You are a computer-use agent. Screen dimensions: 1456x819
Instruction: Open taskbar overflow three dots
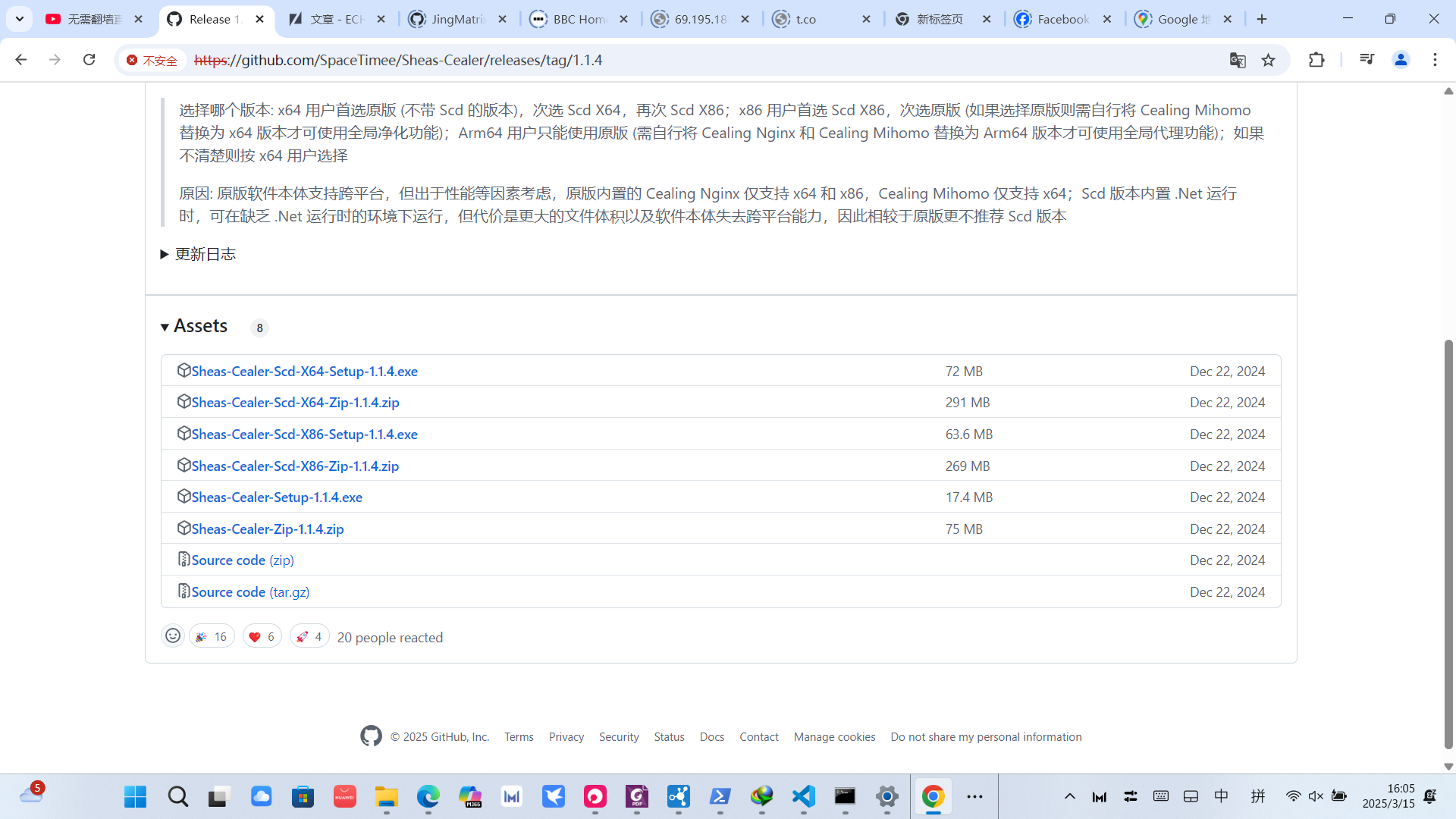coord(974,796)
